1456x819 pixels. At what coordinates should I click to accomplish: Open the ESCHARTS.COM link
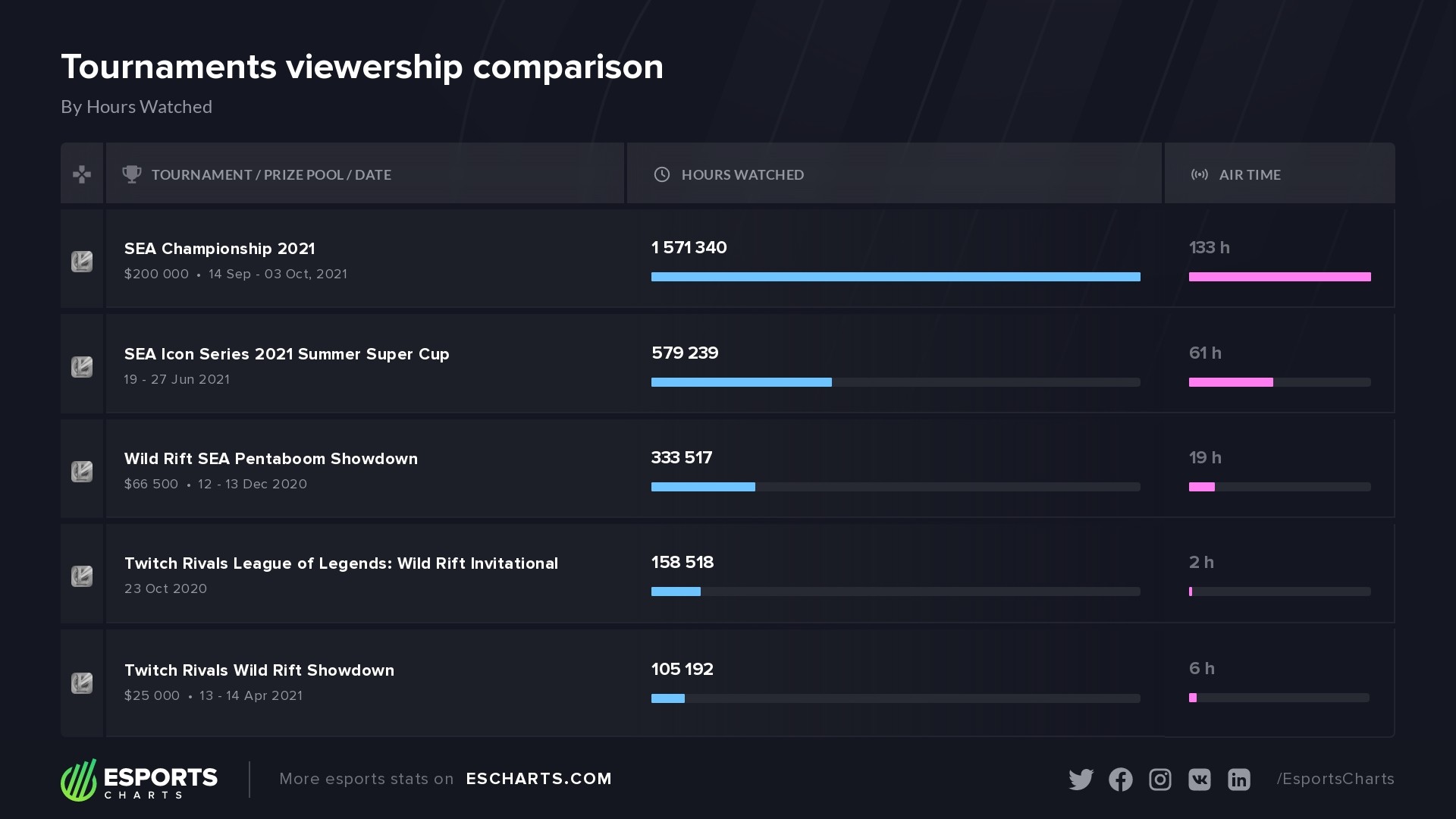pyautogui.click(x=538, y=779)
